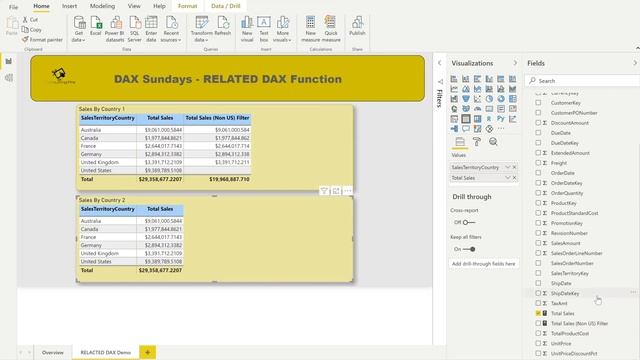640x360 pixels.
Task: Check the CustomerKey field
Action: [x=538, y=103]
